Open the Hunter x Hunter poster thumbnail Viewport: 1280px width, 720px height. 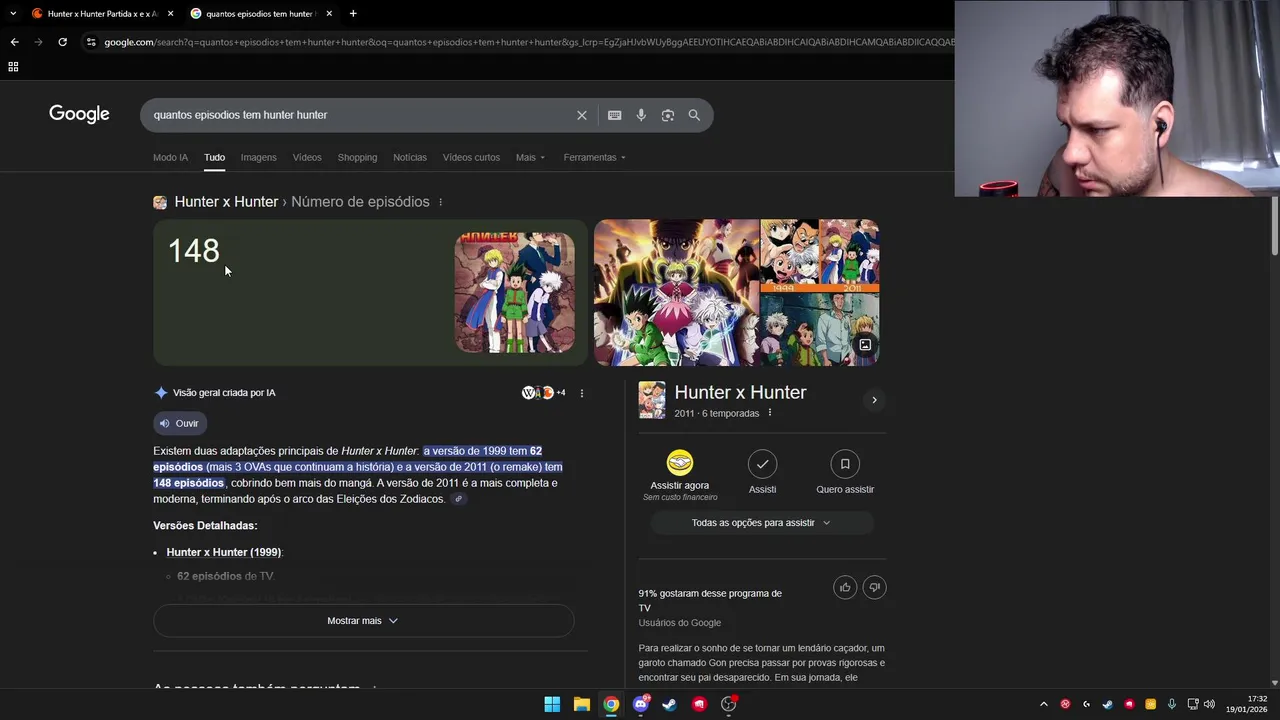tap(515, 292)
